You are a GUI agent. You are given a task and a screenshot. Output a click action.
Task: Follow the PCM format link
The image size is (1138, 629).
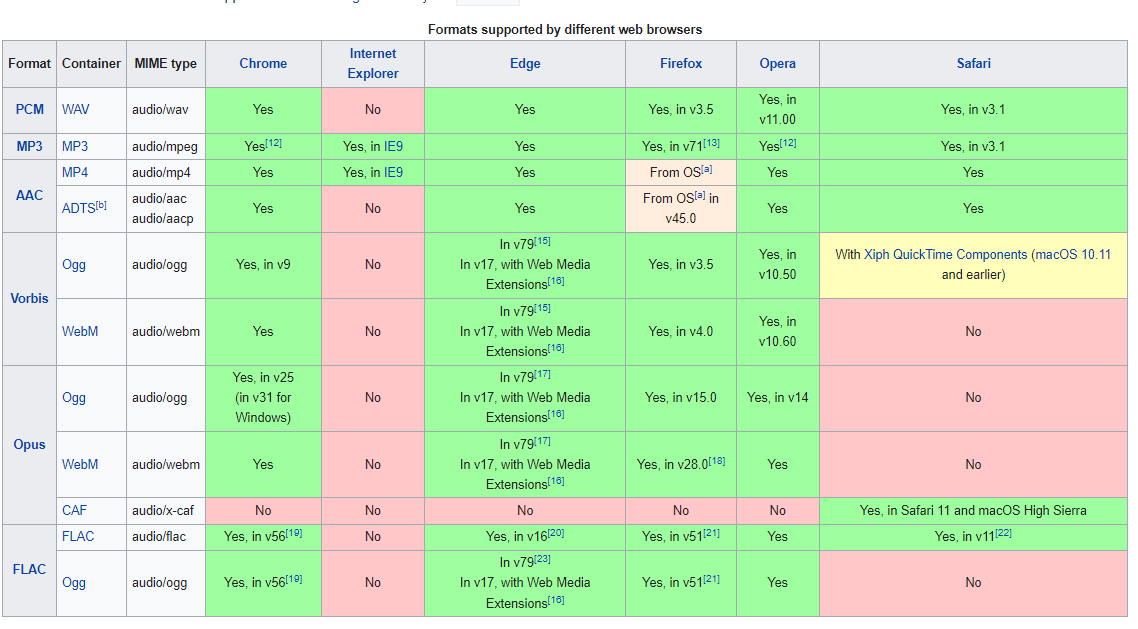click(x=30, y=110)
